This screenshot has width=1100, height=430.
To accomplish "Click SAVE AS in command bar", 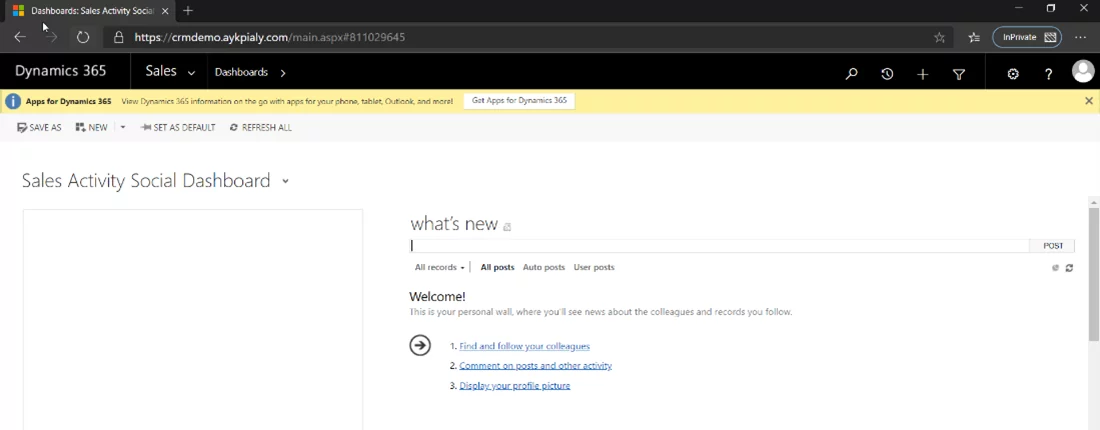I will coord(39,128).
